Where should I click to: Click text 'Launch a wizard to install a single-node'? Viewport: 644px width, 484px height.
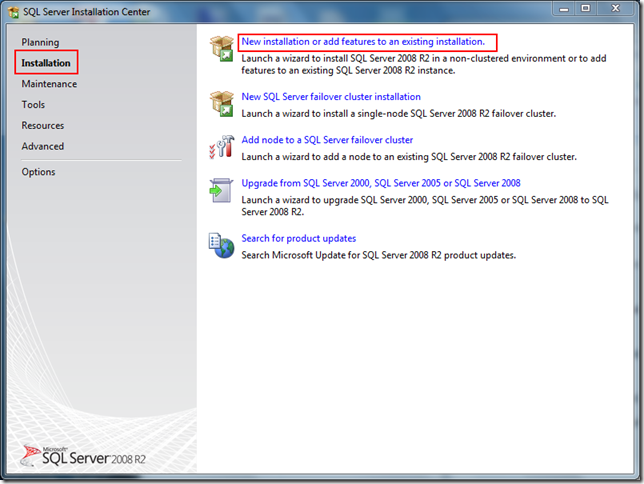[x=398, y=113]
